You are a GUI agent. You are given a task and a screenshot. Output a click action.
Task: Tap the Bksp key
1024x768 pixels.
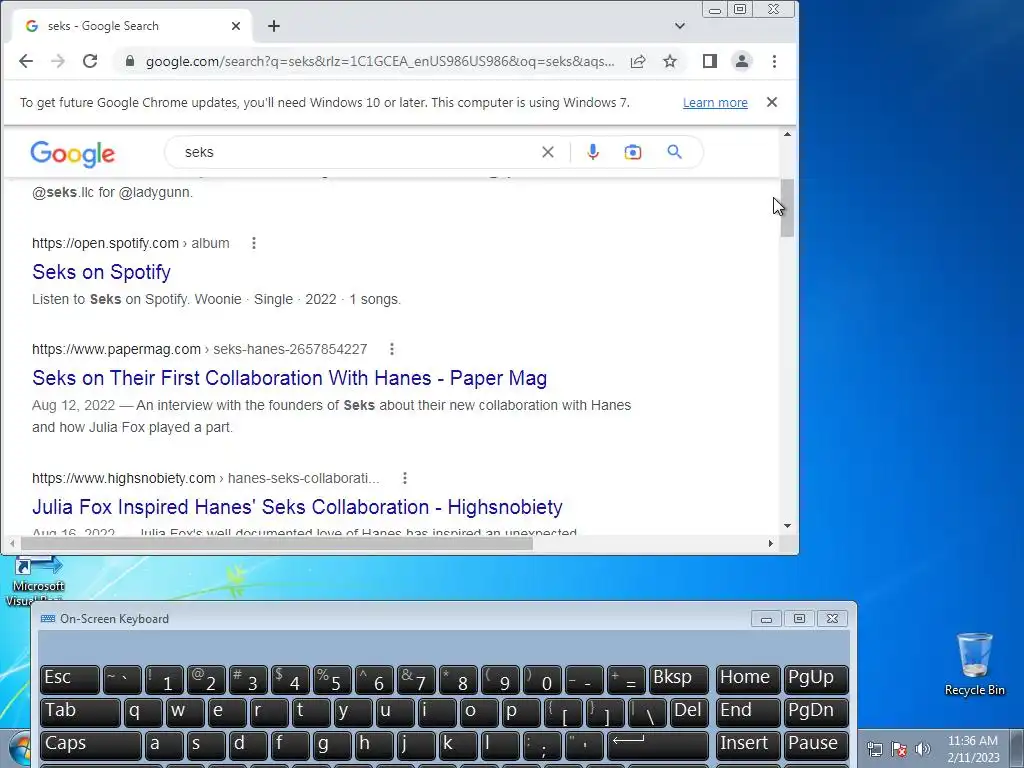tap(679, 679)
